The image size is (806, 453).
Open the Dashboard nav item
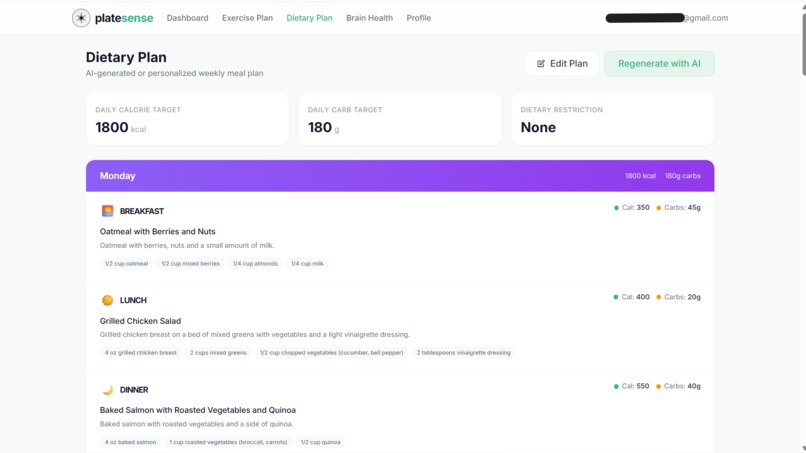(x=188, y=18)
